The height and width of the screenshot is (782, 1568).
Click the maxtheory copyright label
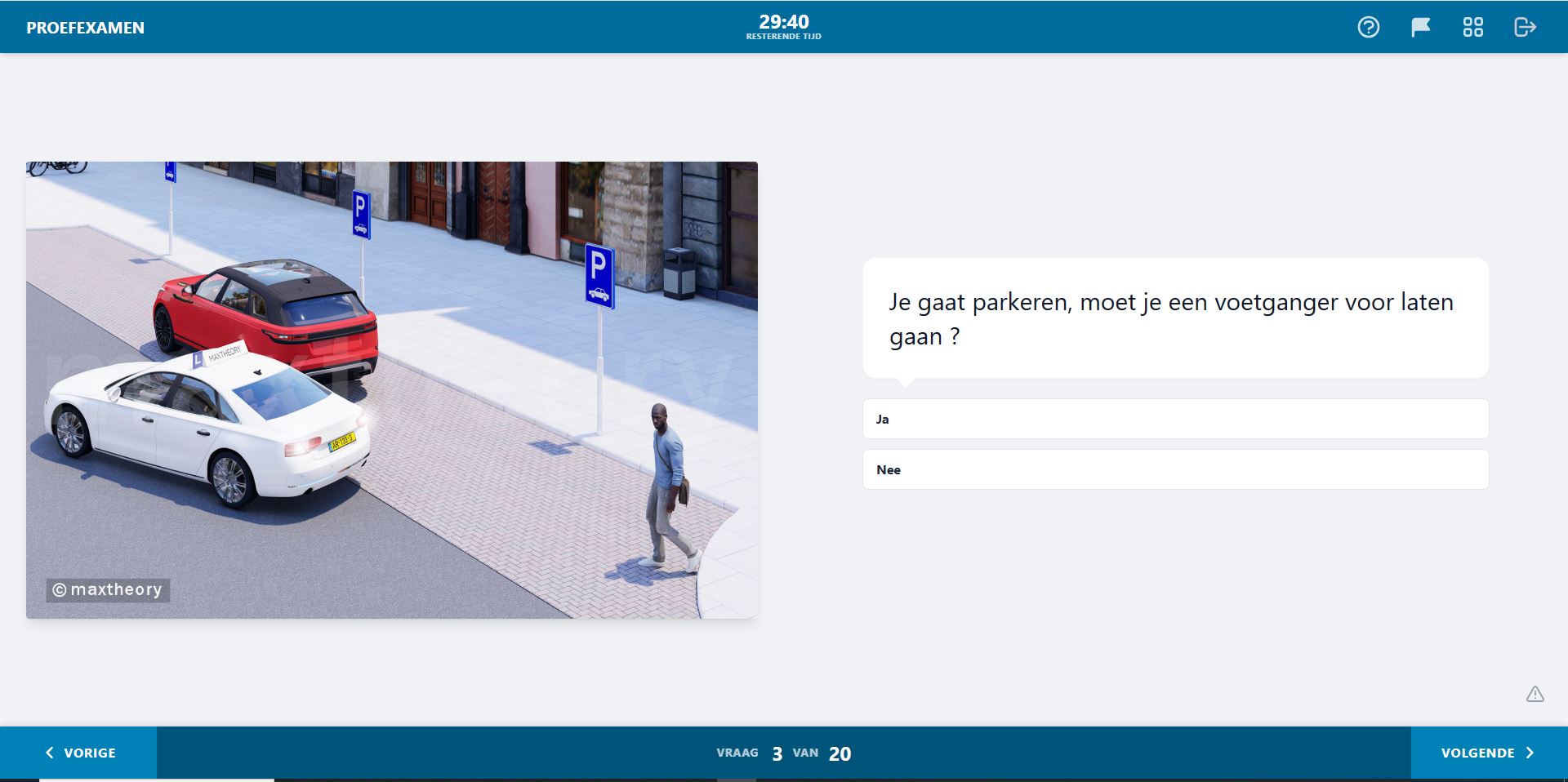tap(108, 589)
